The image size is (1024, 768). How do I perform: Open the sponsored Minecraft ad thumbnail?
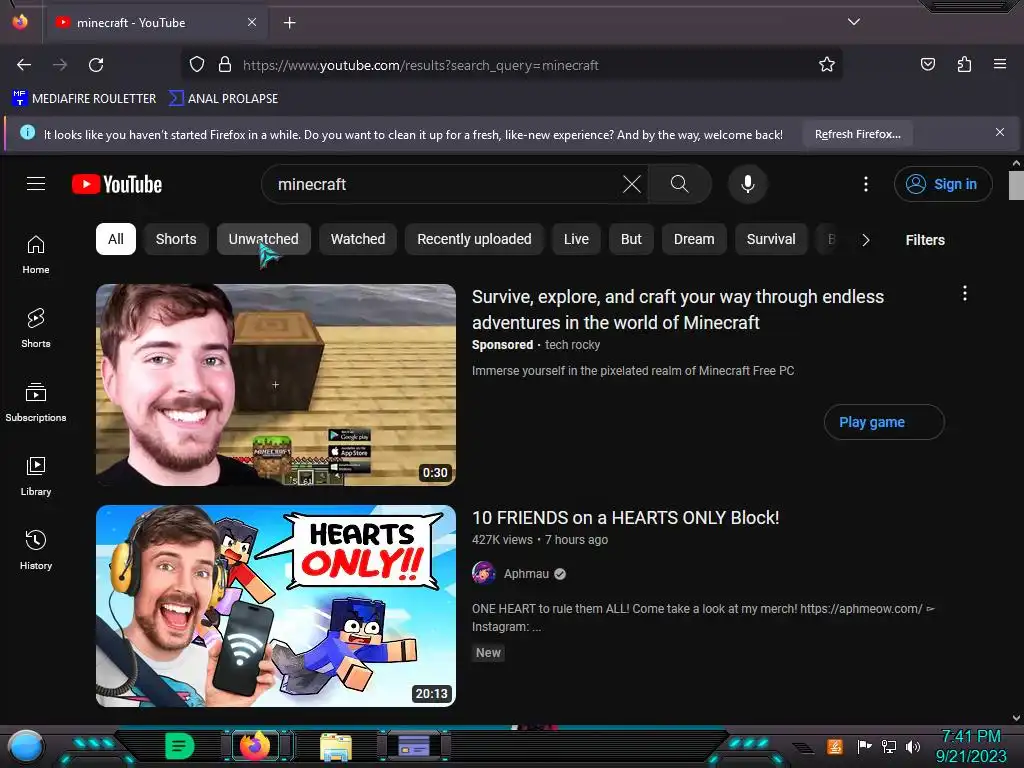(x=276, y=385)
